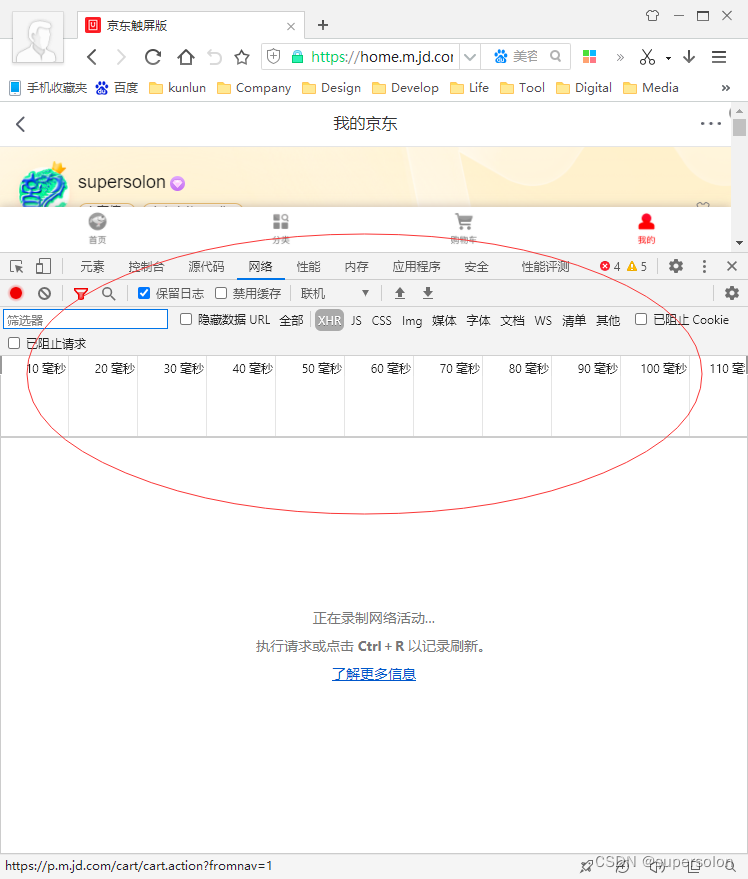Click the search magnifier in browser search box
Image resolution: width=748 pixels, height=879 pixels.
point(555,56)
